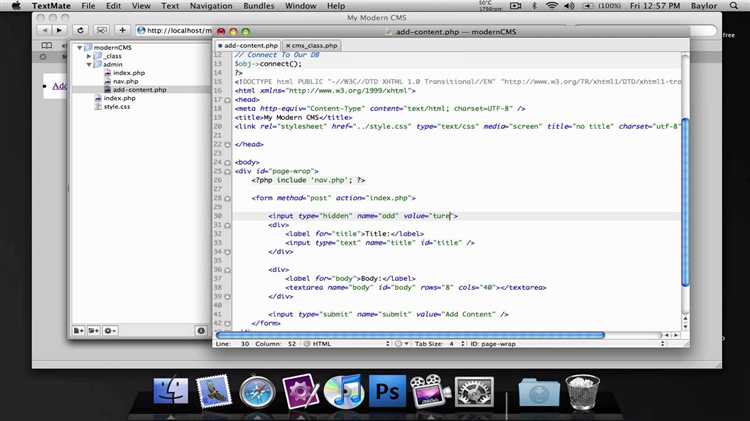The width and height of the screenshot is (750, 421).
Task: Open the Edit menu
Action: pyautogui.click(x=113, y=6)
